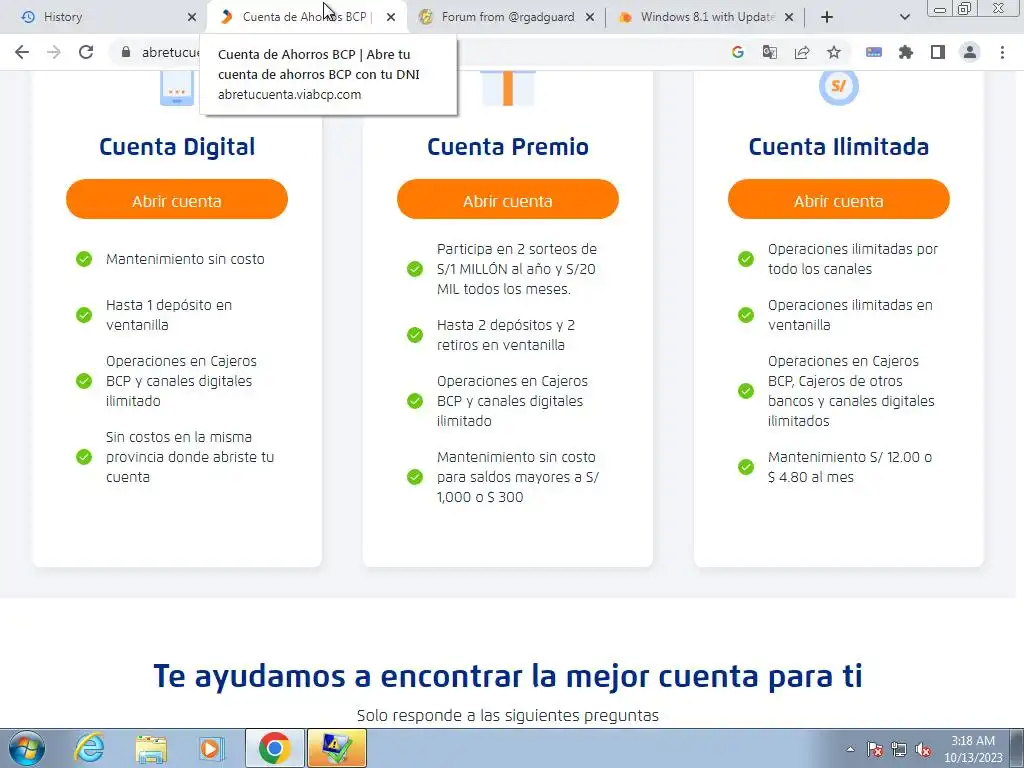The width and height of the screenshot is (1024, 768).
Task: Open the extensions puzzle menu
Action: click(x=906, y=52)
